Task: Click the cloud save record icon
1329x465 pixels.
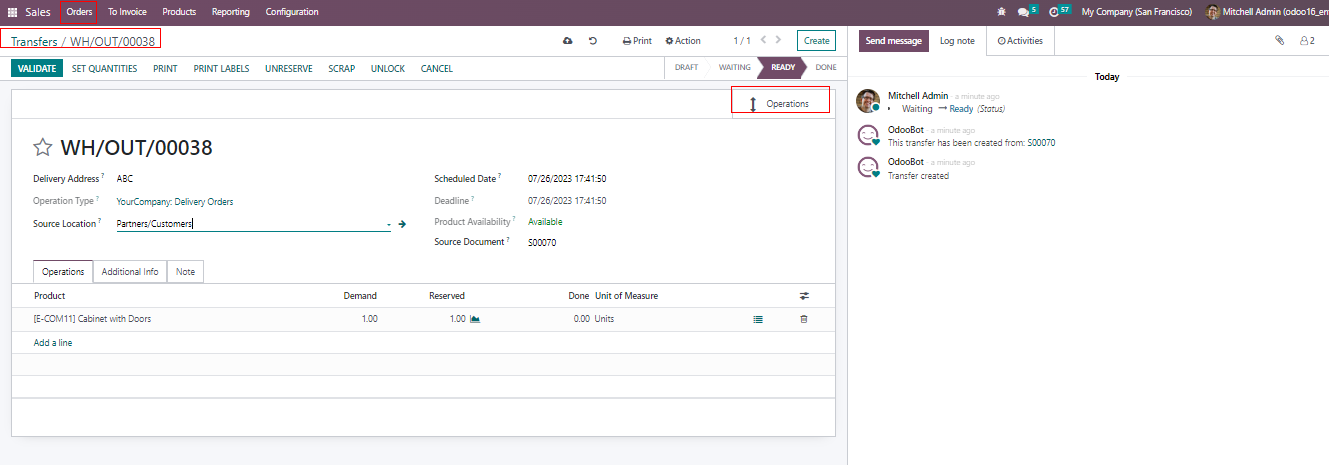Action: click(568, 41)
